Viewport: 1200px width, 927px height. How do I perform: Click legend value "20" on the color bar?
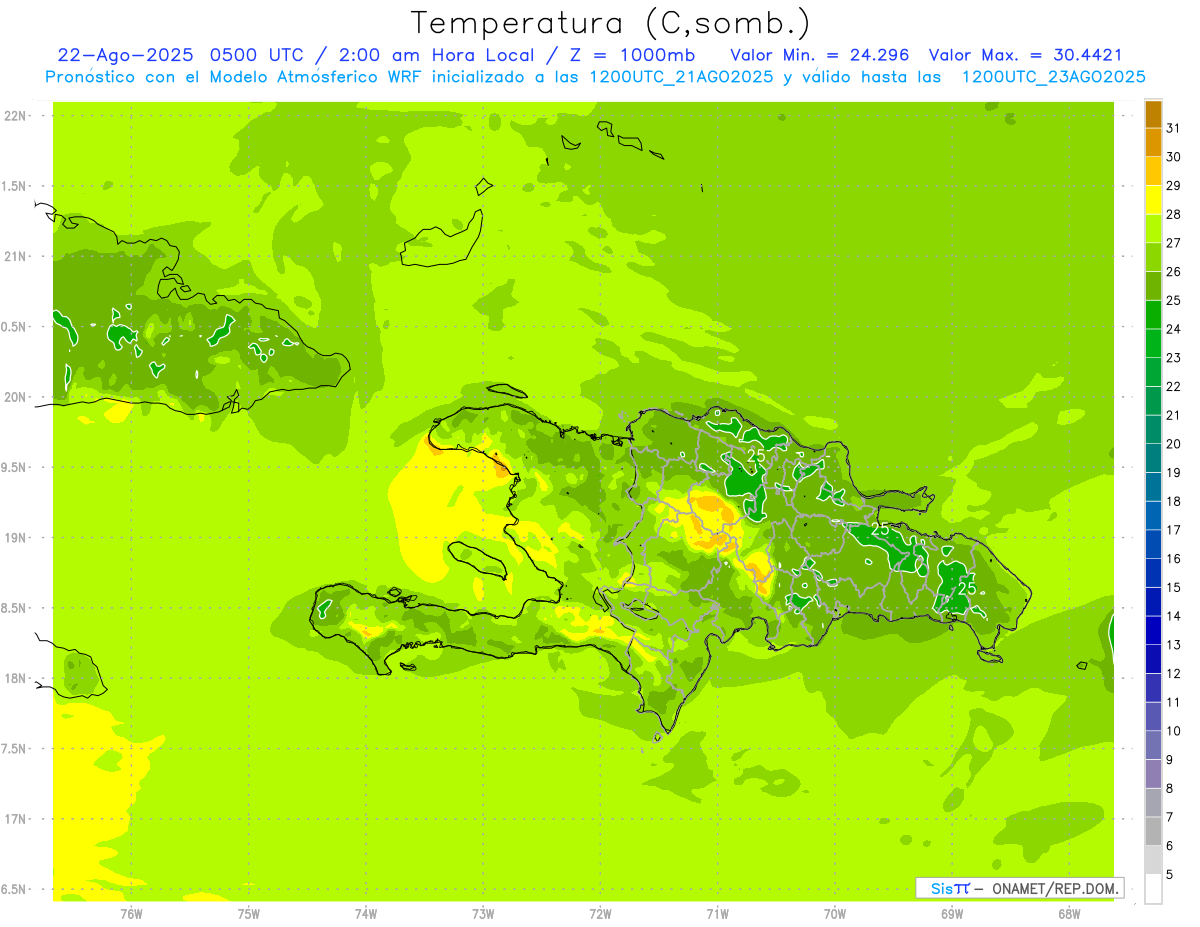(1173, 444)
